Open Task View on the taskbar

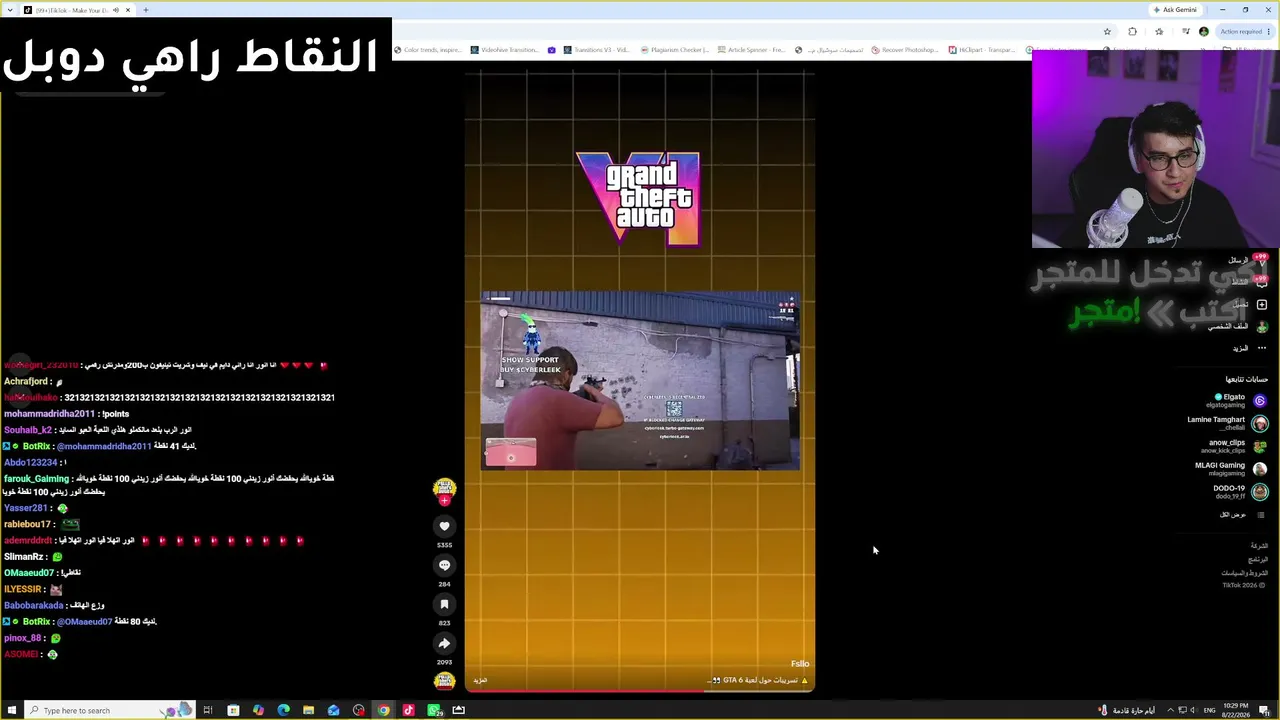(x=208, y=710)
